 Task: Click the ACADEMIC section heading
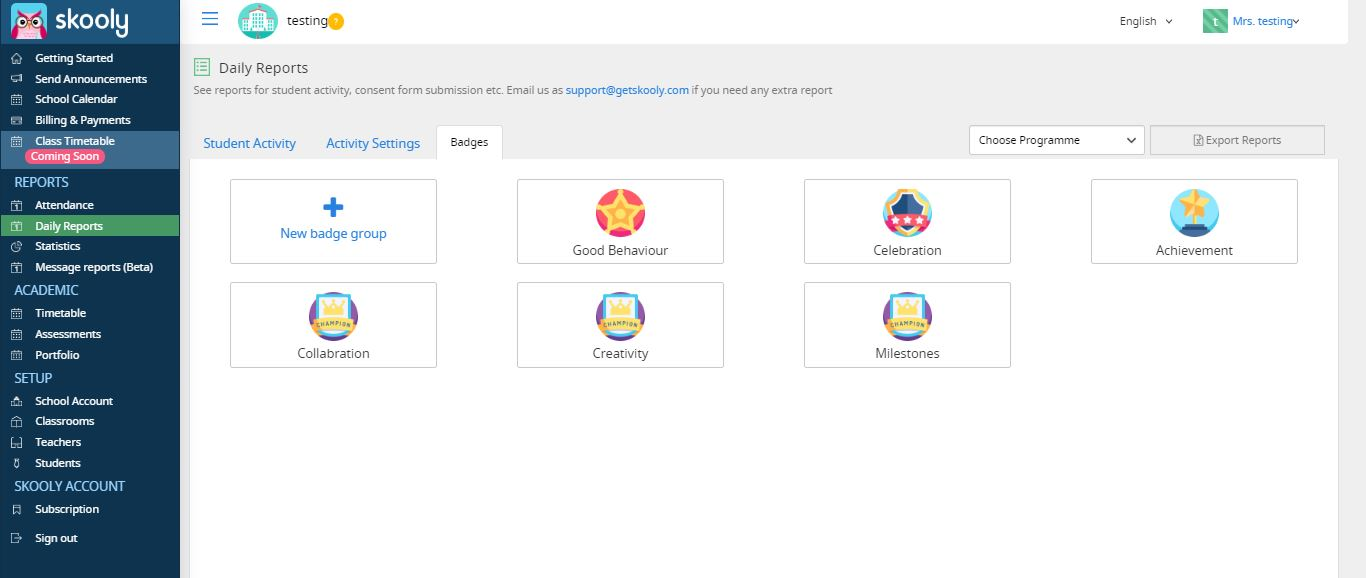[x=46, y=290]
